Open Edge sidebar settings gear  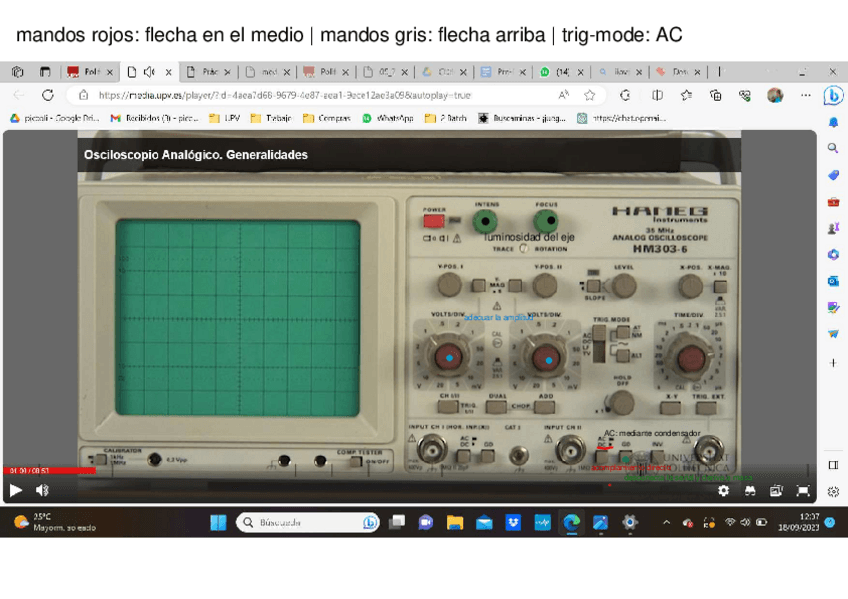tap(833, 491)
